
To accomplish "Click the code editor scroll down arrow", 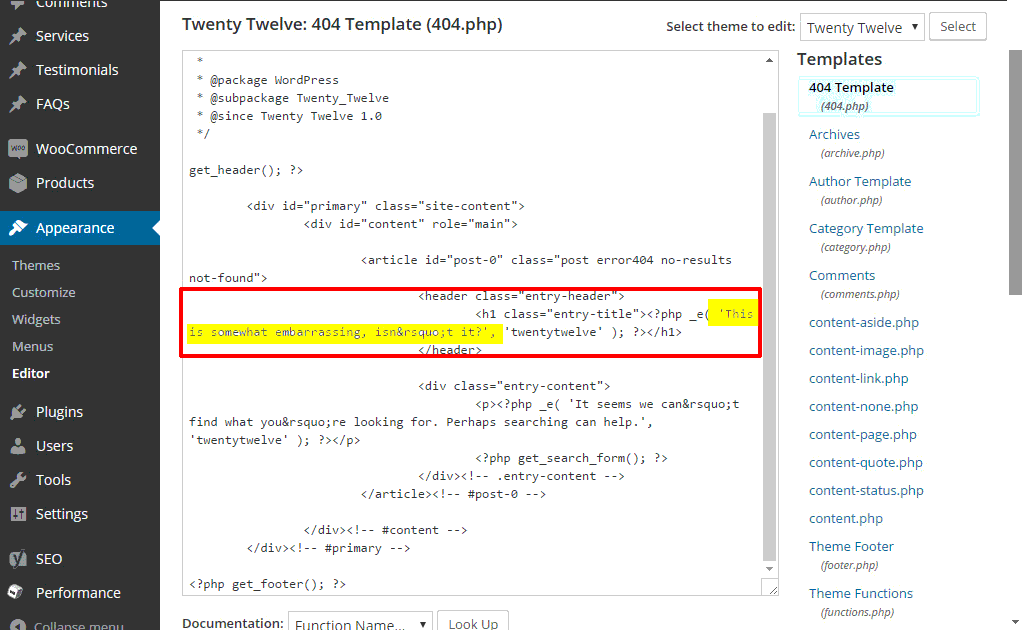I will coord(769,569).
